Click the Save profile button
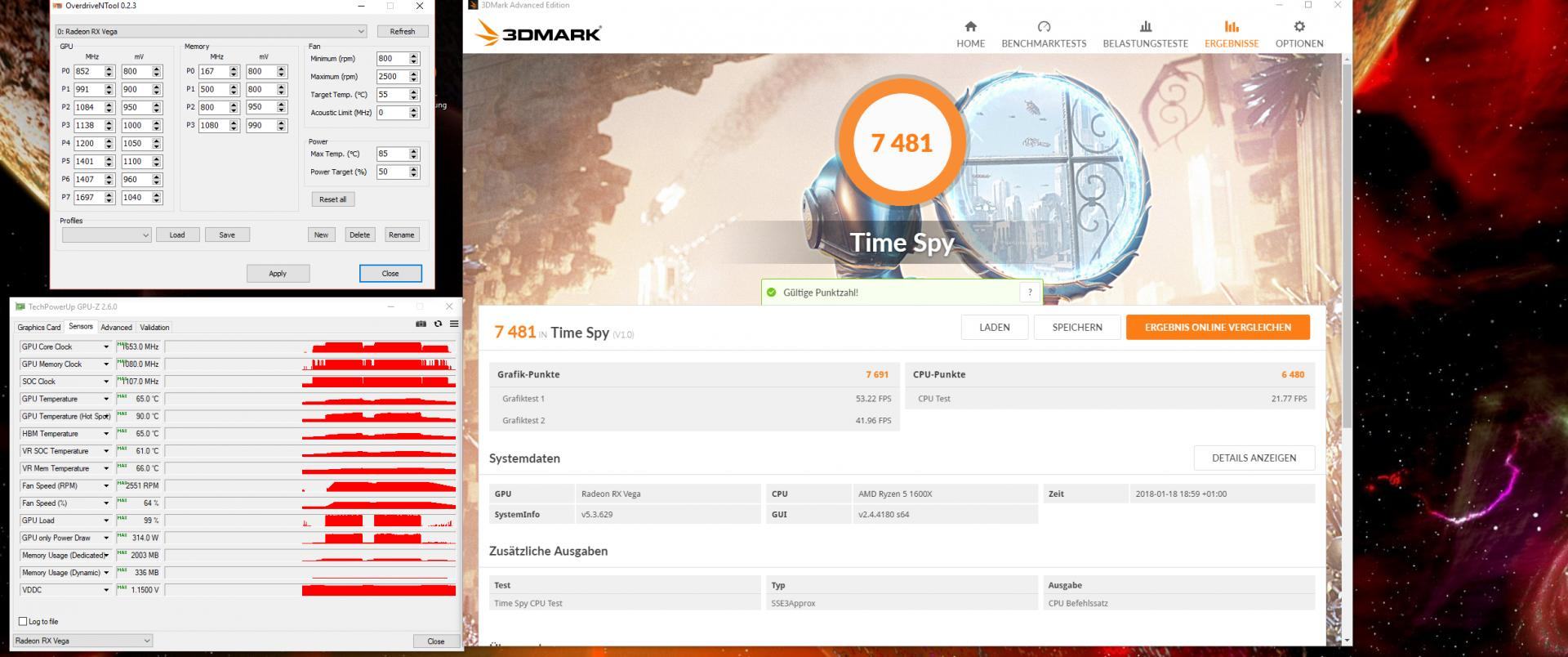The width and height of the screenshot is (1568, 657). (x=227, y=235)
